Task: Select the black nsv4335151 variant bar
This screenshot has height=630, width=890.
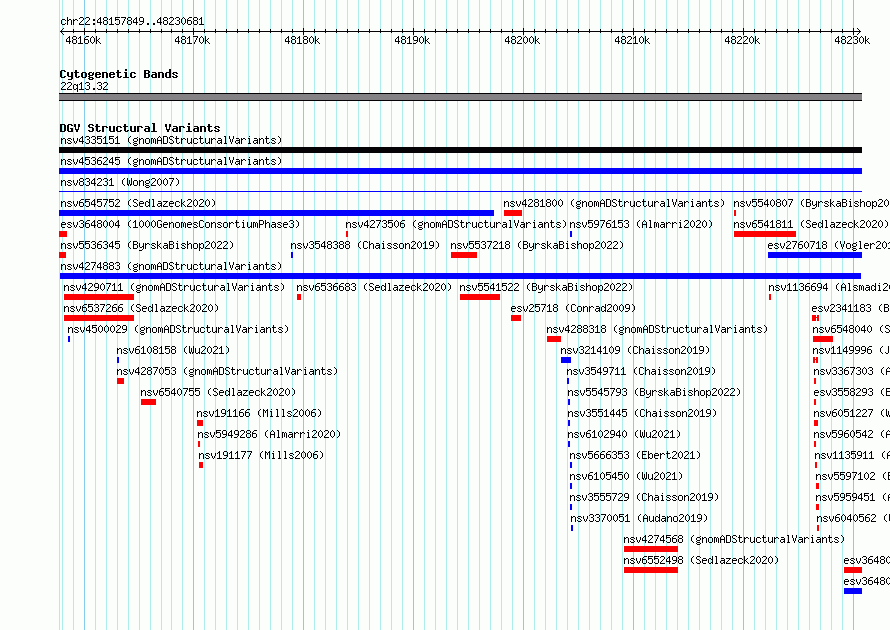Action: point(460,150)
